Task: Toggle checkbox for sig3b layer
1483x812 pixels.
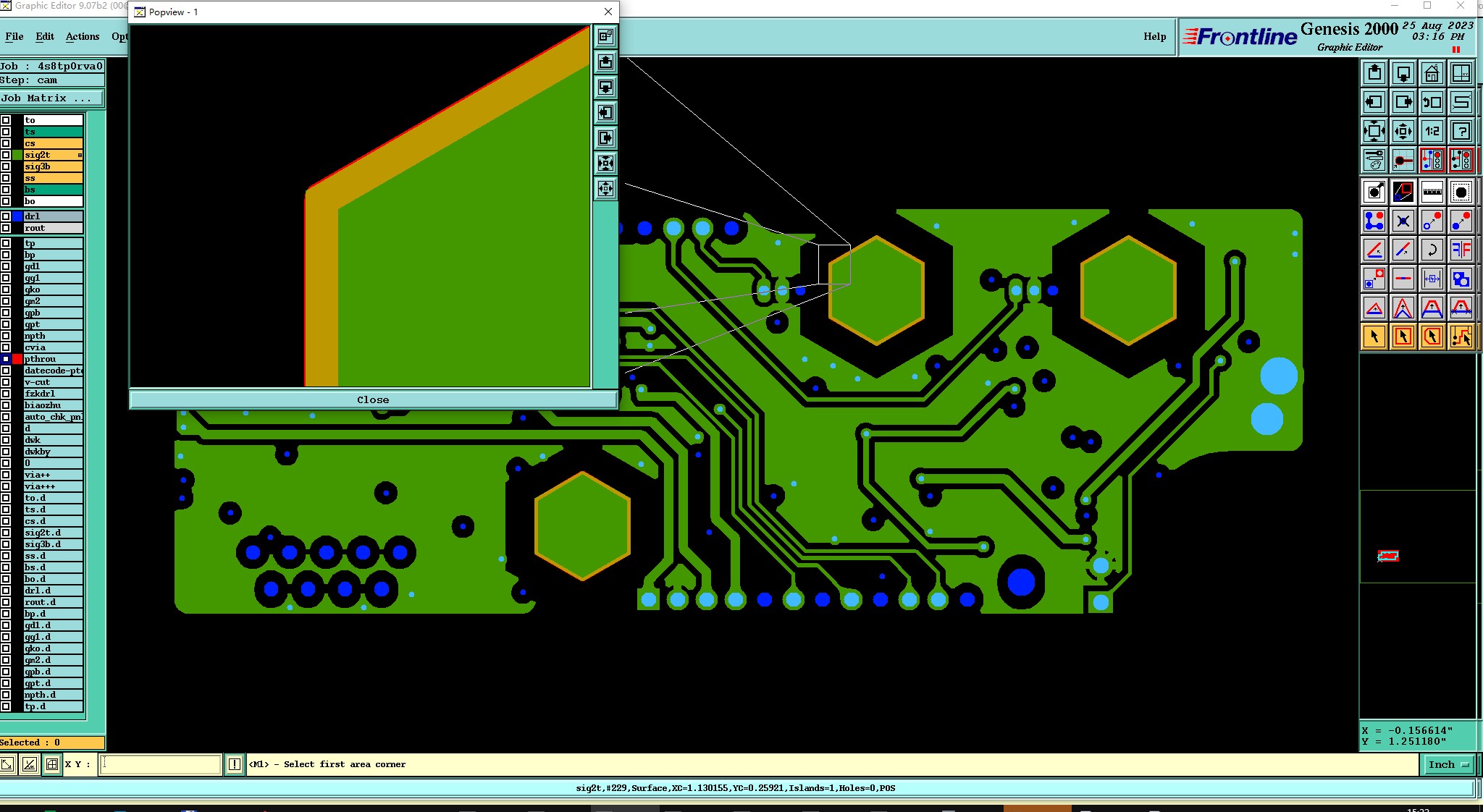Action: (x=6, y=166)
